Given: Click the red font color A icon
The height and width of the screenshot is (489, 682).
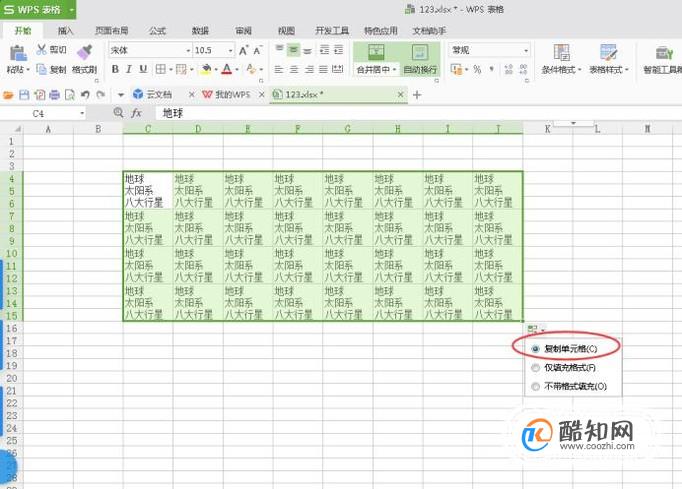Looking at the screenshot, I should [x=227, y=69].
